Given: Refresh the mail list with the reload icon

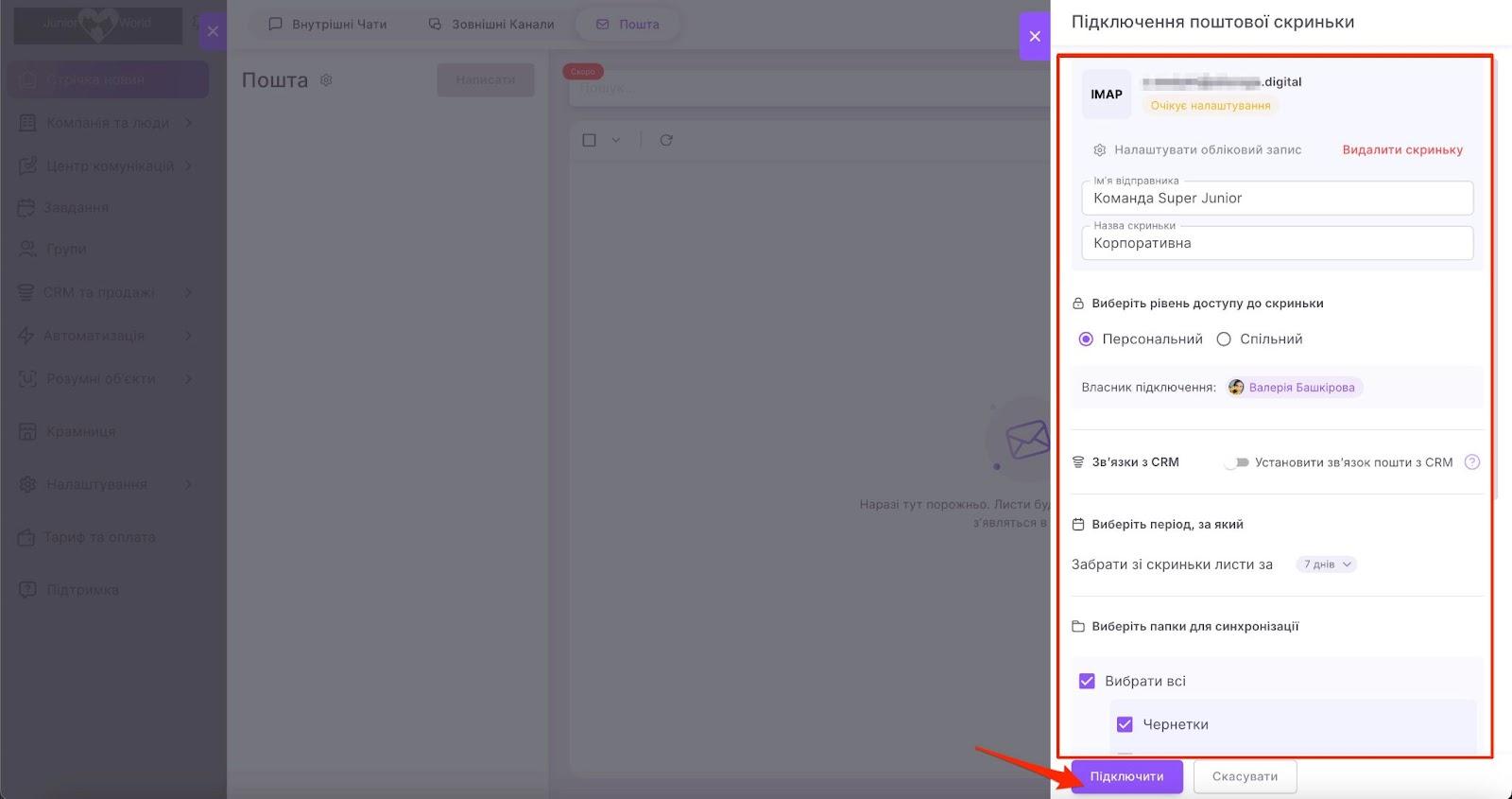Looking at the screenshot, I should [666, 140].
